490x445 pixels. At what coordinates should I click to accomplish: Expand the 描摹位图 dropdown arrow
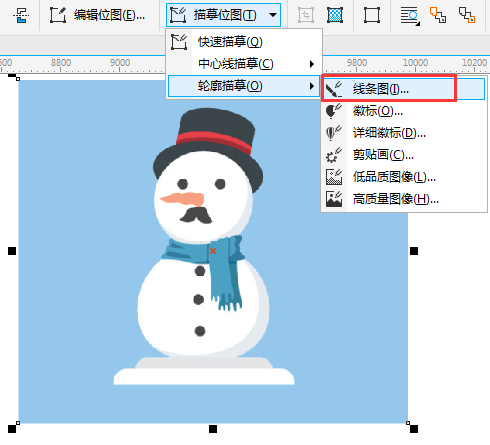tap(273, 15)
